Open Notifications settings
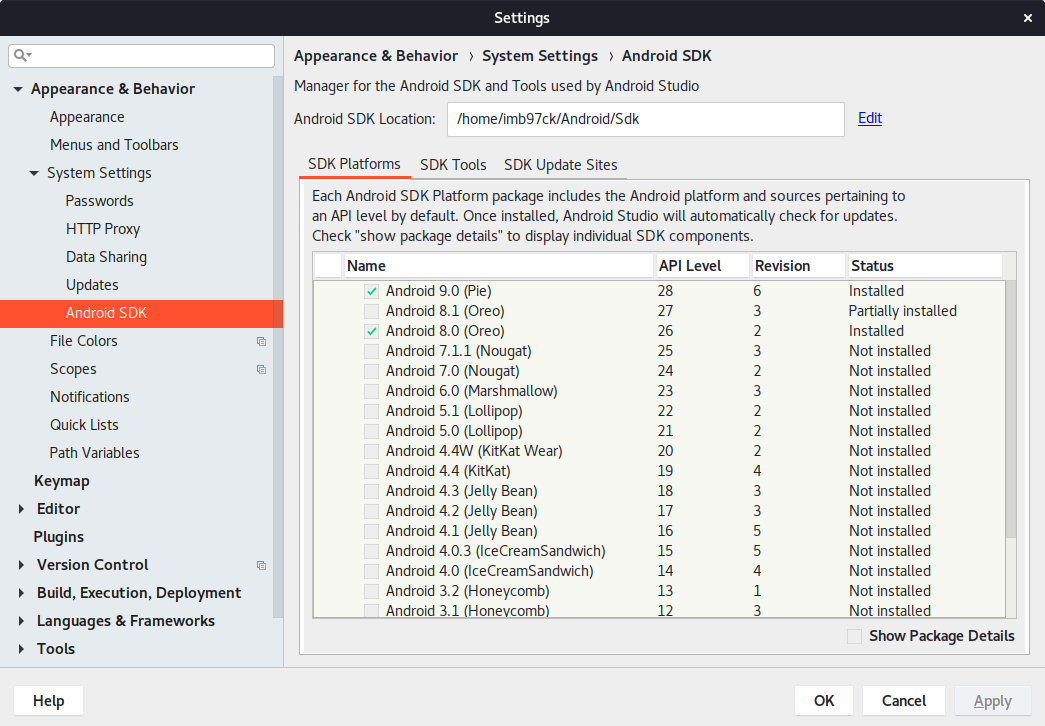This screenshot has height=726, width=1045. pos(90,397)
